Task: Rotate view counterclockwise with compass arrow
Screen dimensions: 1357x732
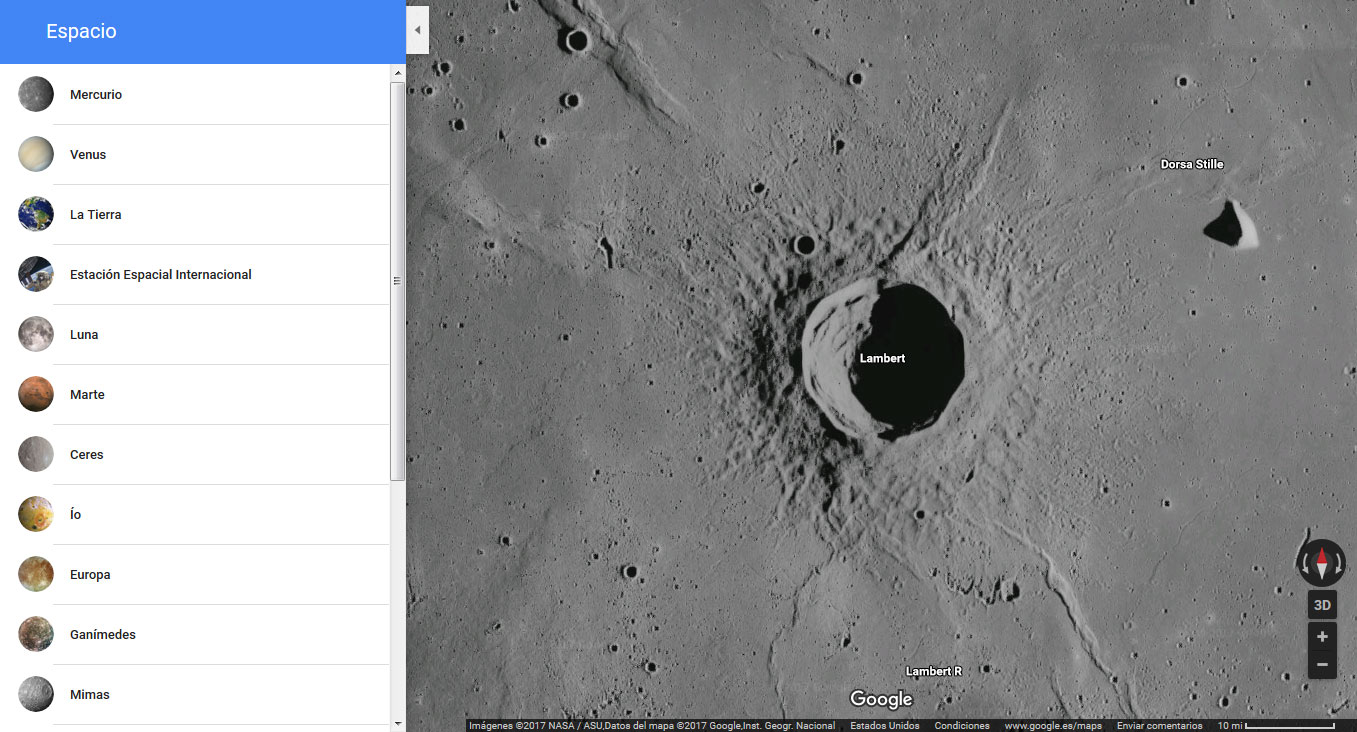Action: [x=1304, y=564]
